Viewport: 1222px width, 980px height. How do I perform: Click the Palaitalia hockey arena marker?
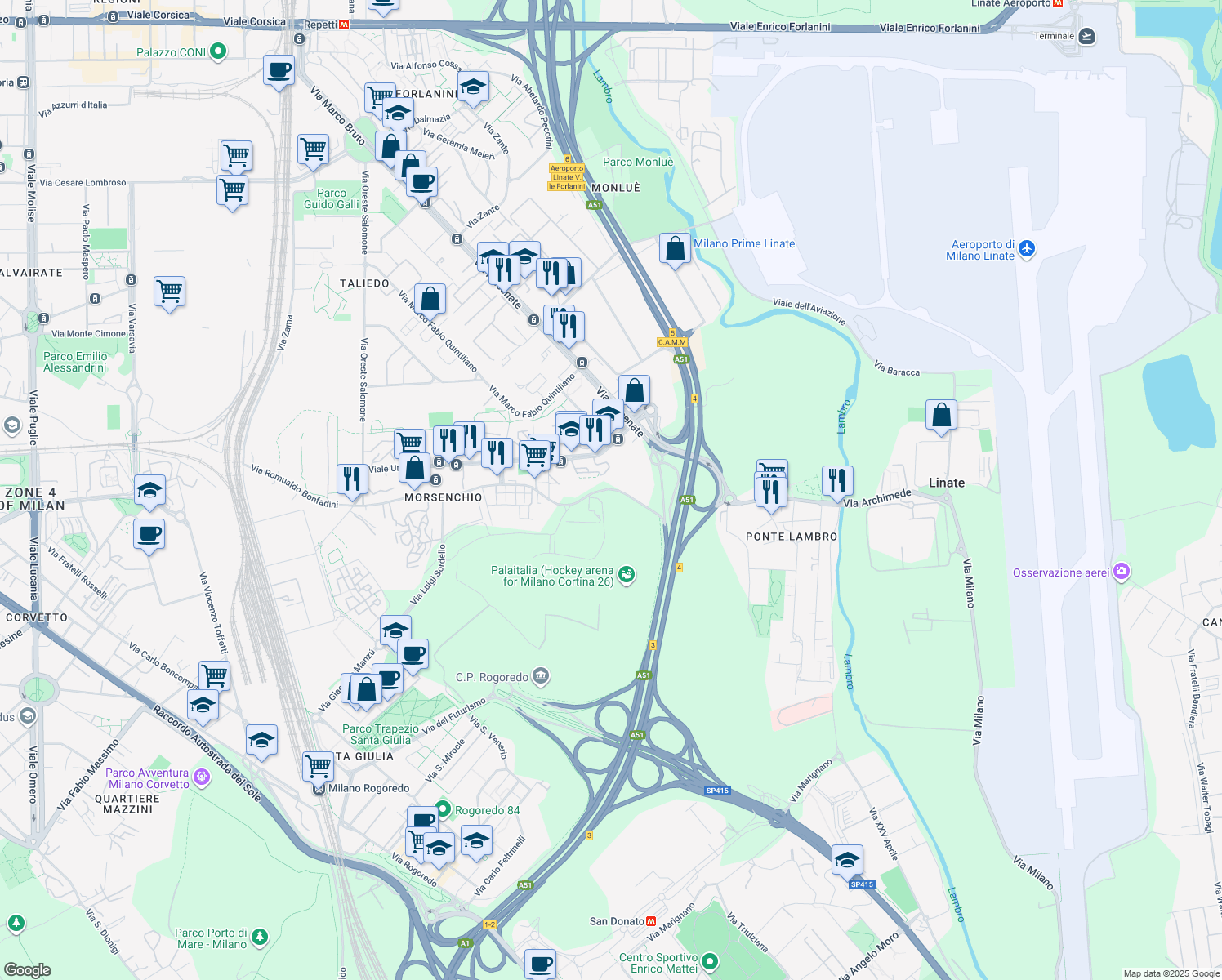click(x=627, y=575)
